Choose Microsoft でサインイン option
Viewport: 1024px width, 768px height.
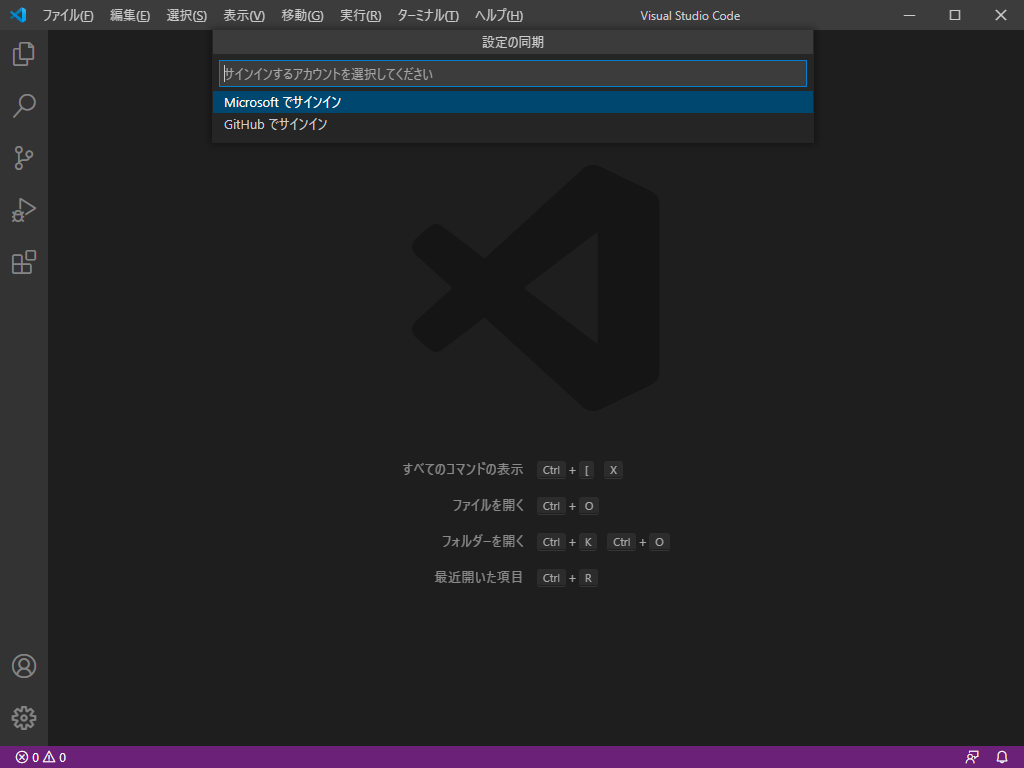(513, 102)
